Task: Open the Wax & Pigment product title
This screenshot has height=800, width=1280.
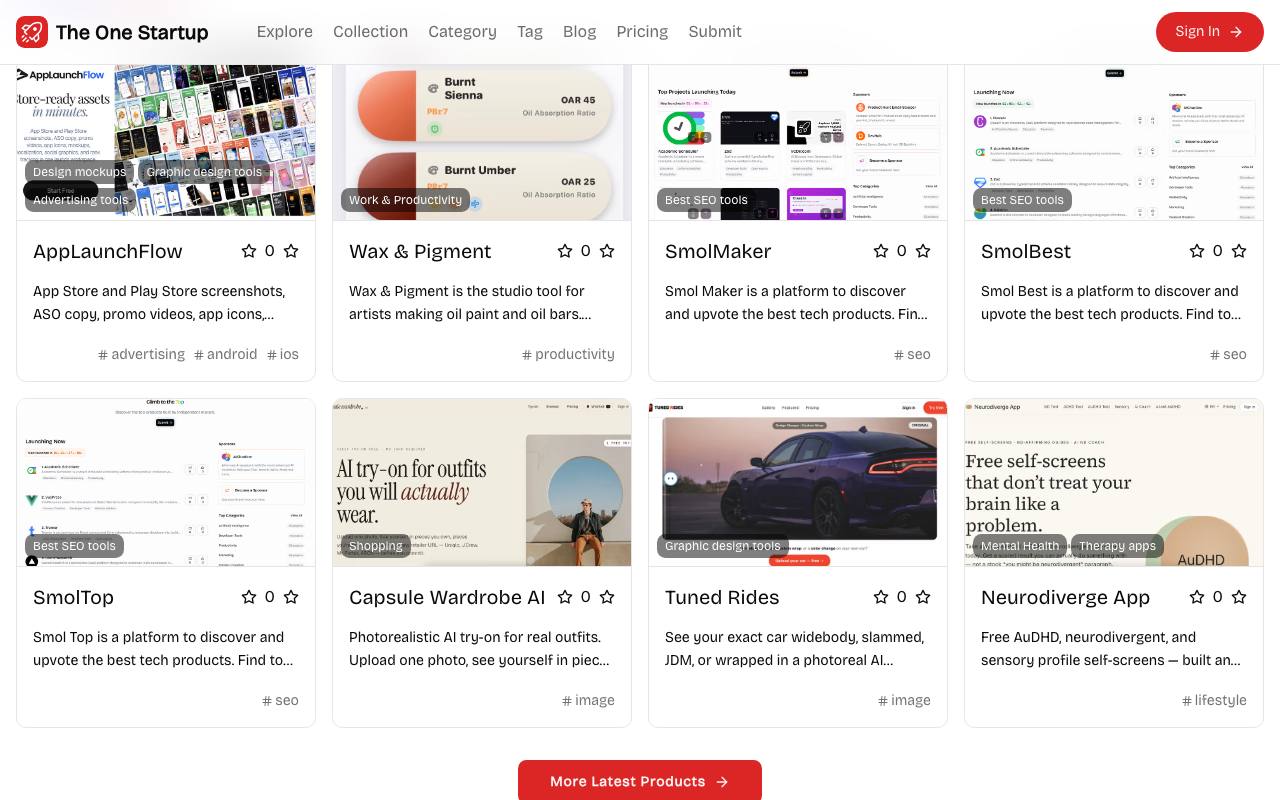Action: pyautogui.click(x=420, y=251)
